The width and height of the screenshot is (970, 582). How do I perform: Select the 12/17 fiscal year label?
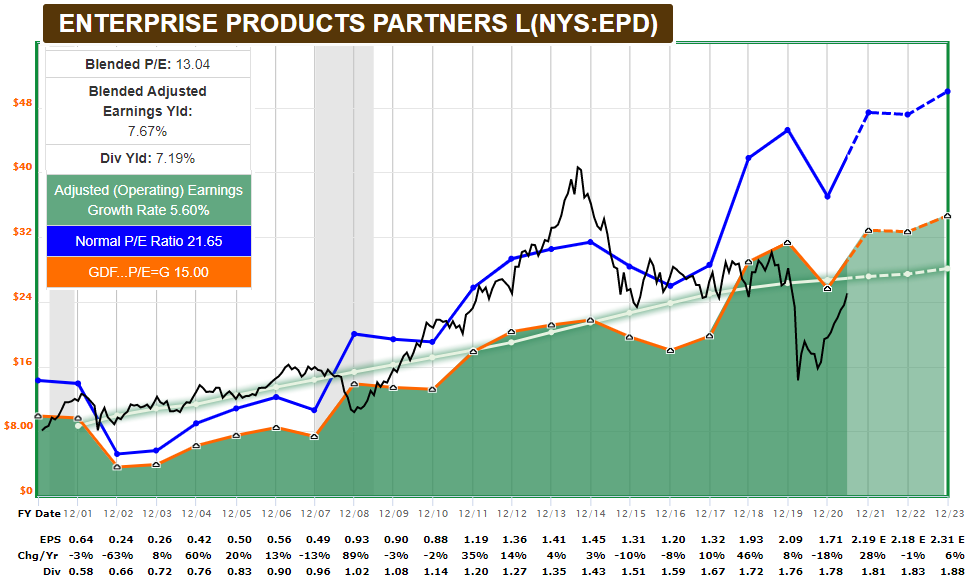(x=710, y=513)
